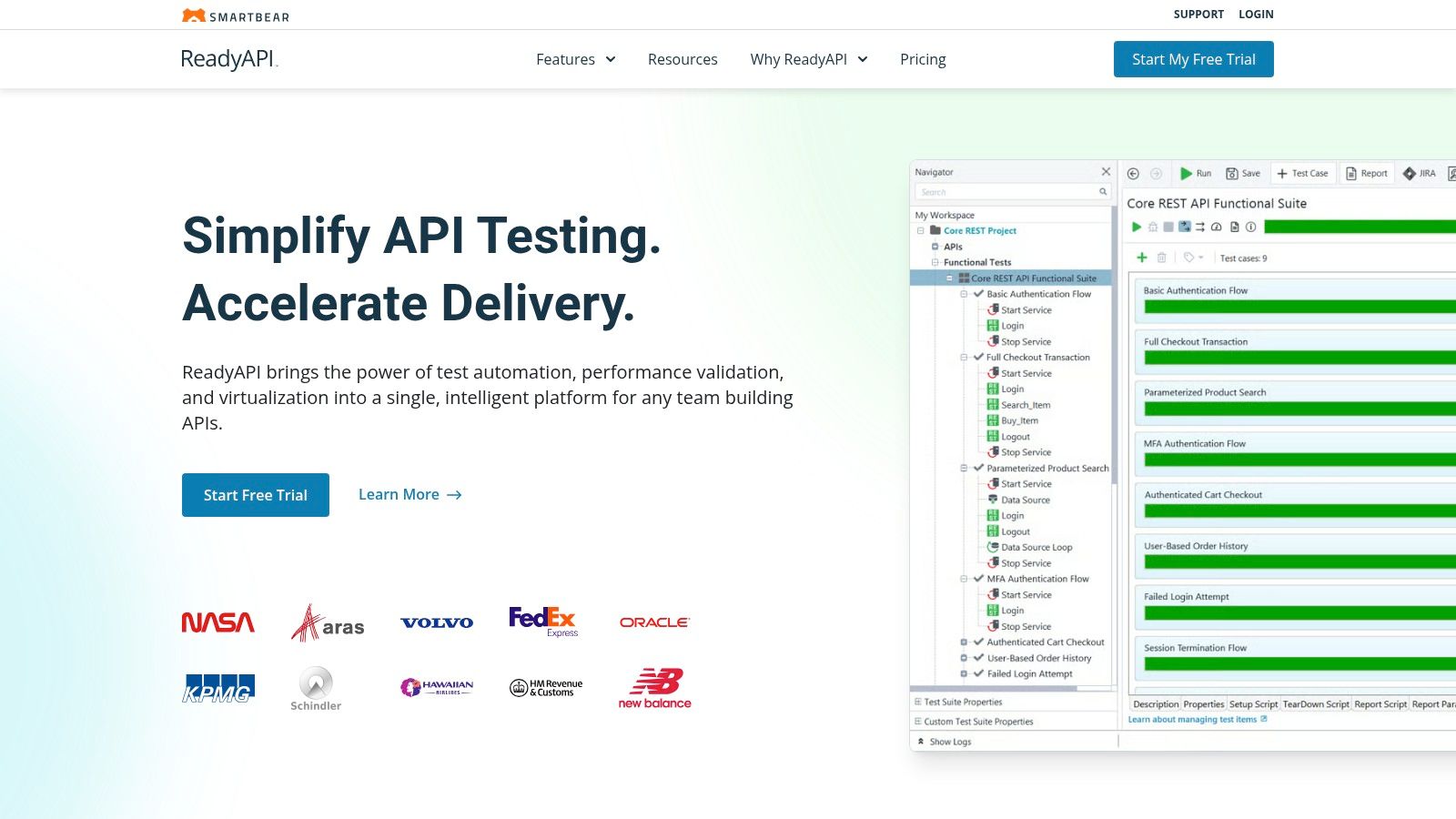Open the Report Script tab
The image size is (1456, 819).
click(1380, 704)
